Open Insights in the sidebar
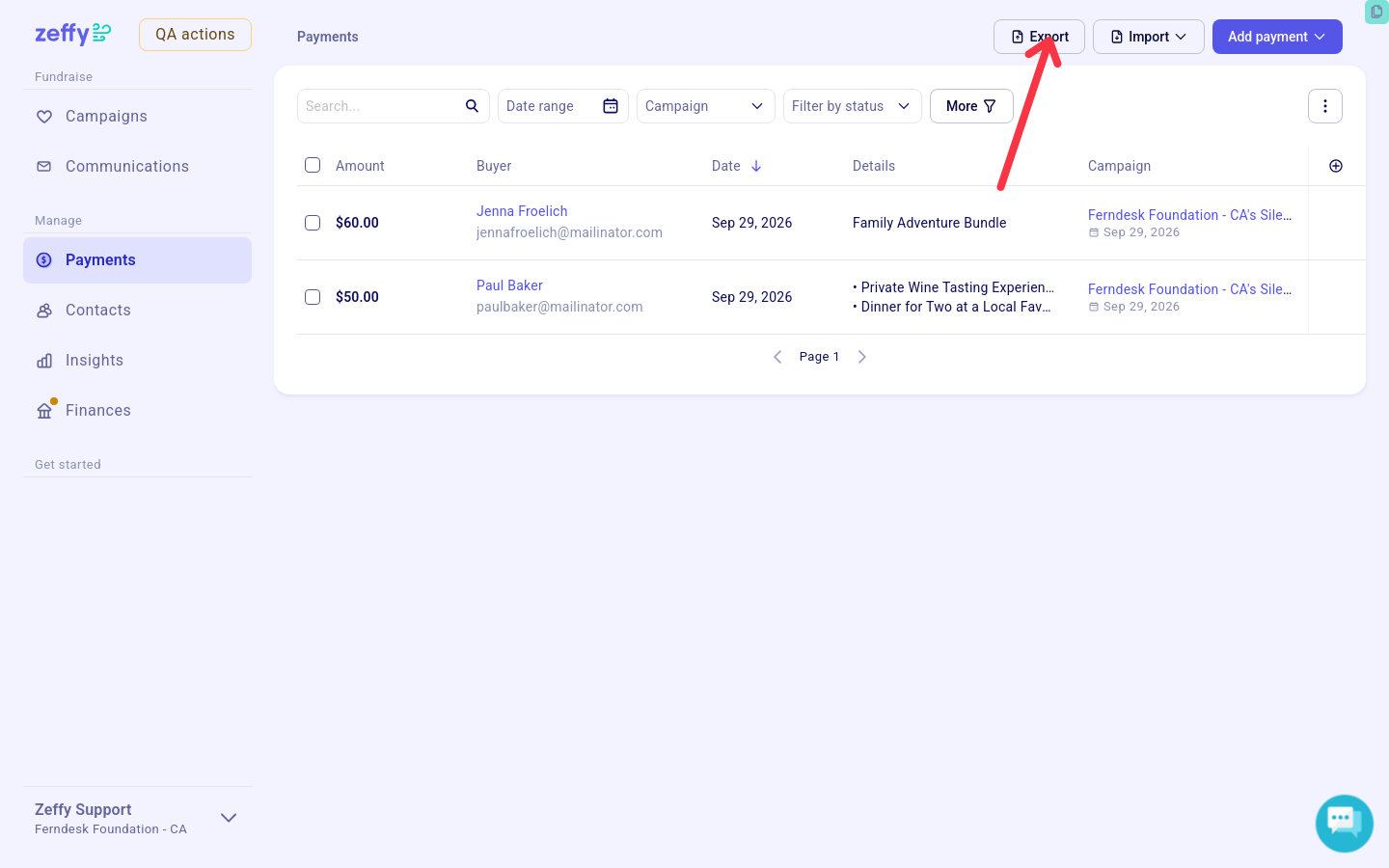Viewport: 1389px width, 868px height. point(137,361)
